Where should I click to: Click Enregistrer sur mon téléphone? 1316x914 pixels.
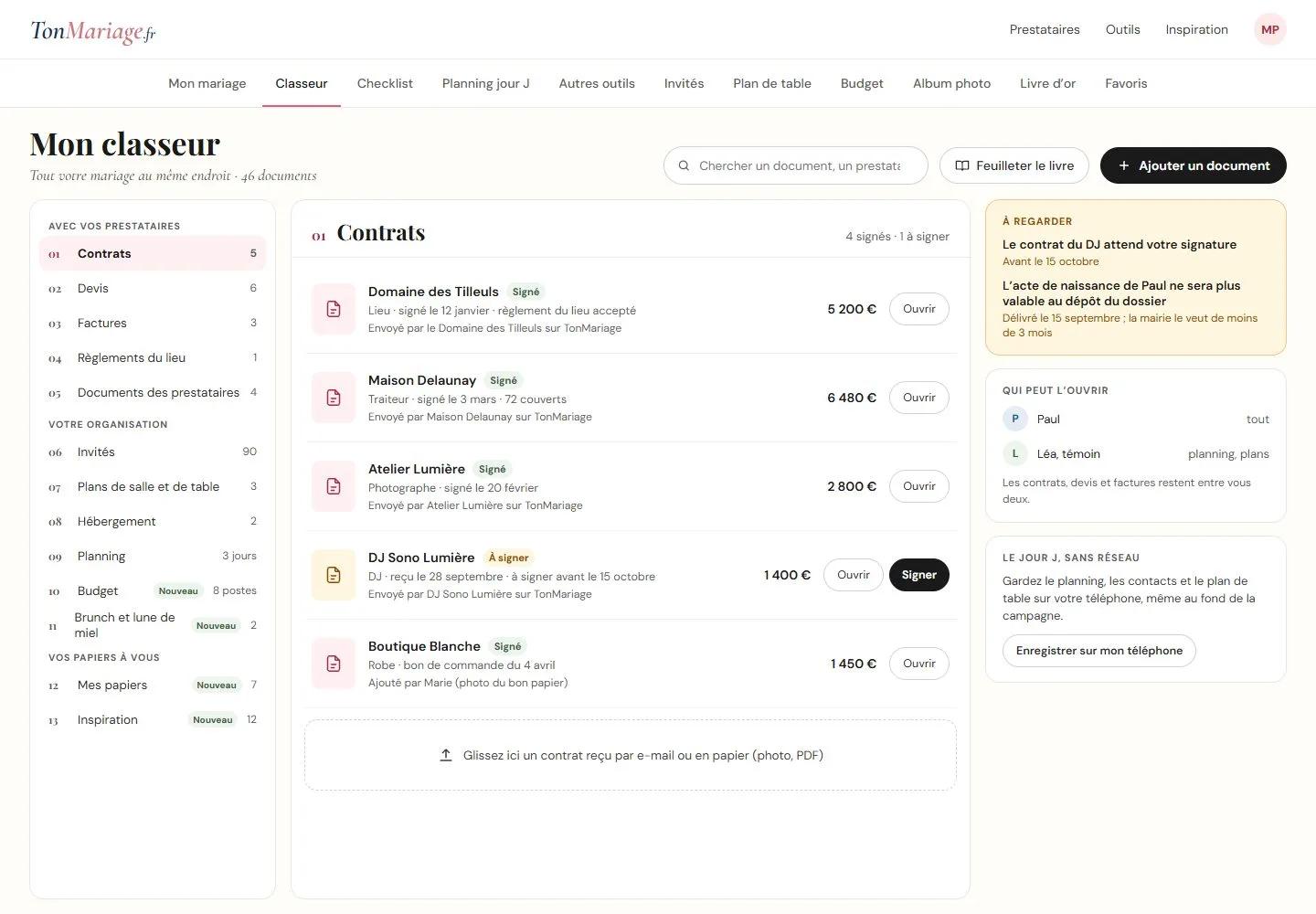(x=1099, y=651)
